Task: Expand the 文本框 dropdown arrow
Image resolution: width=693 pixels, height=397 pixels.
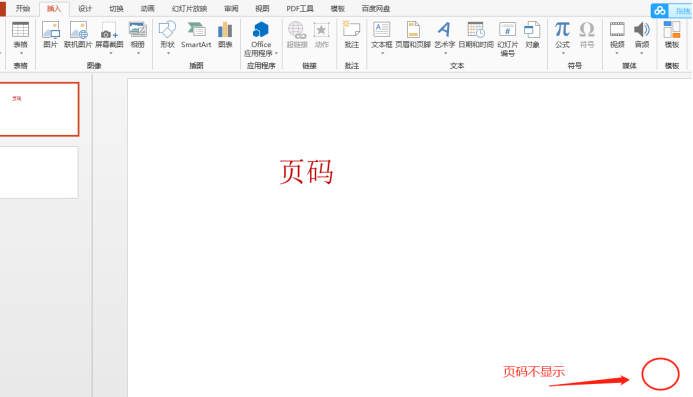Action: pyautogui.click(x=382, y=53)
